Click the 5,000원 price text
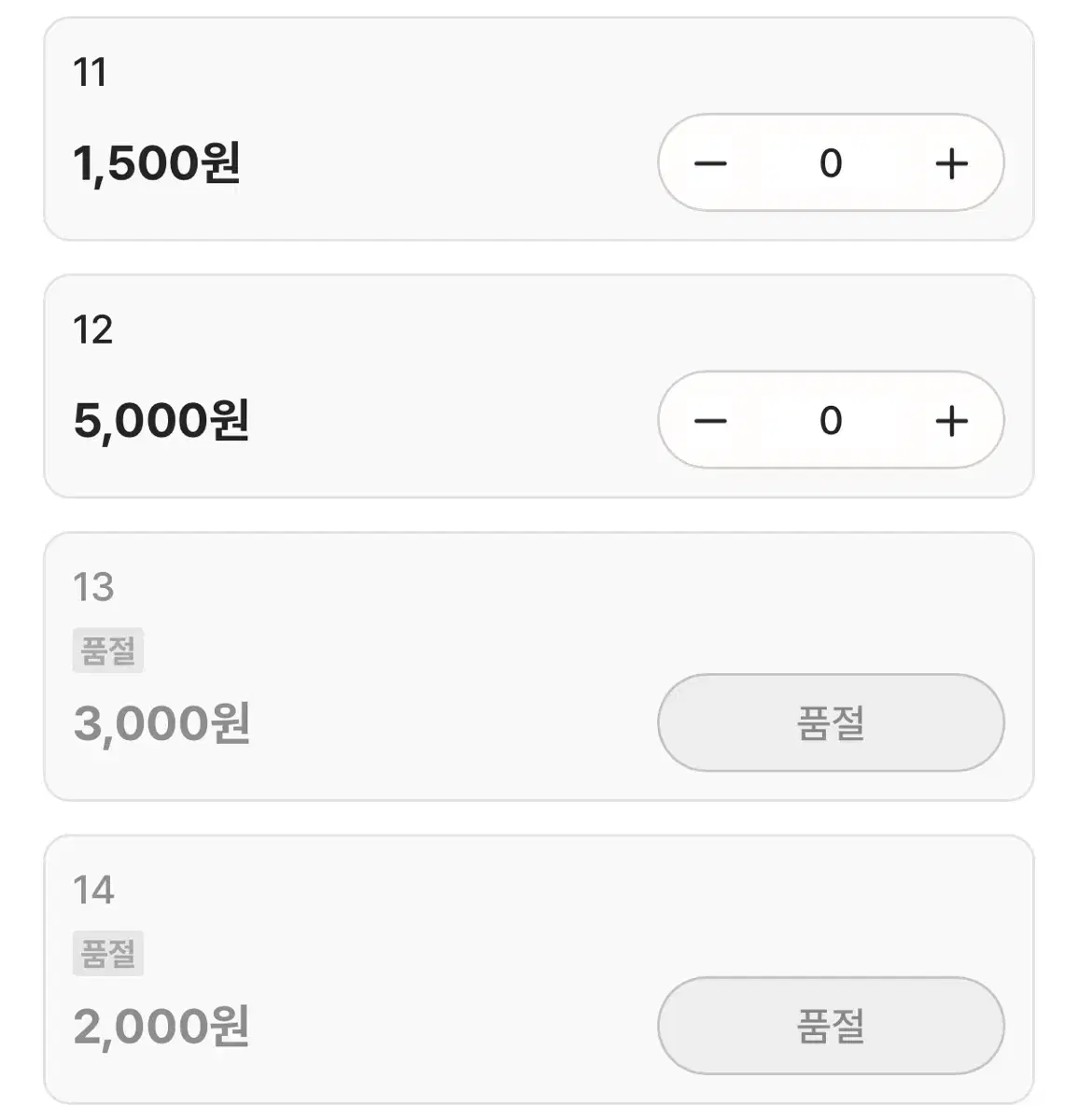The width and height of the screenshot is (1078, 1120). click(161, 421)
